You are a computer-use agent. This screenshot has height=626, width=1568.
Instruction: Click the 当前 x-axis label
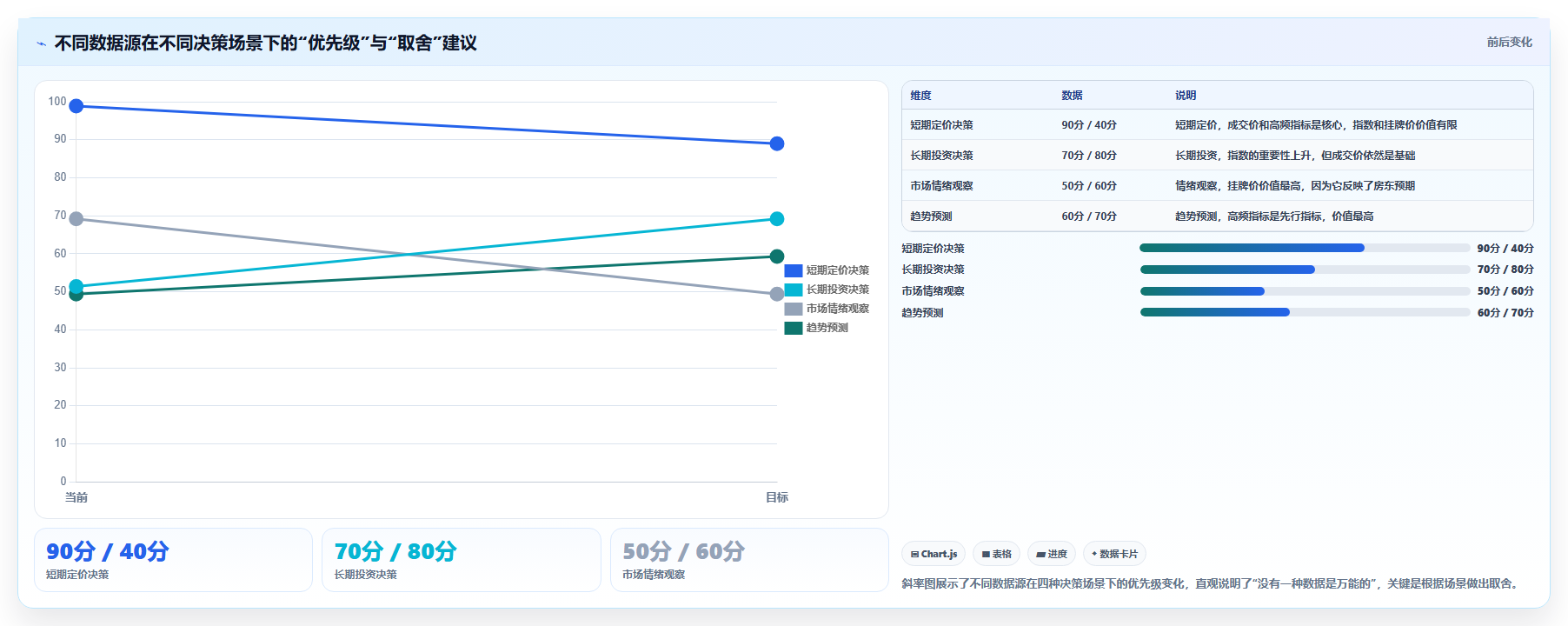76,497
